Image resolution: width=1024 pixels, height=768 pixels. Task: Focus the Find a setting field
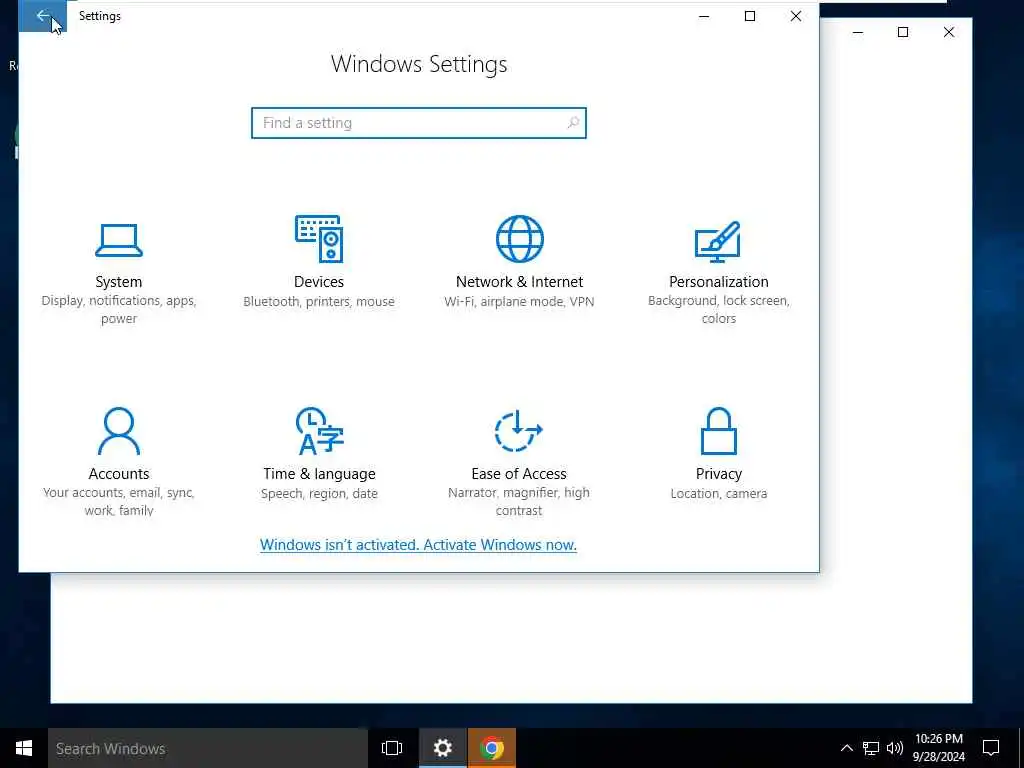[419, 123]
